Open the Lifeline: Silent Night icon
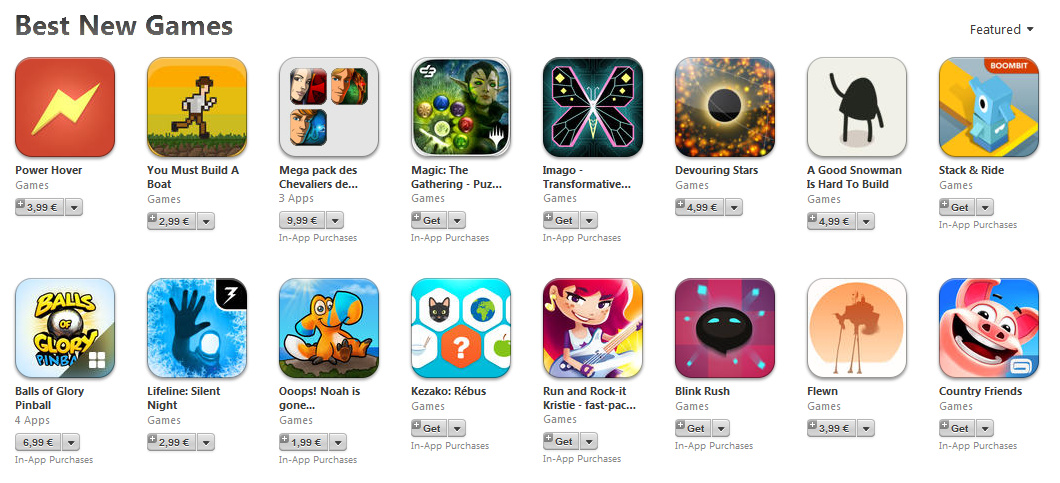Viewport: 1060px width, 483px height. 197,328
